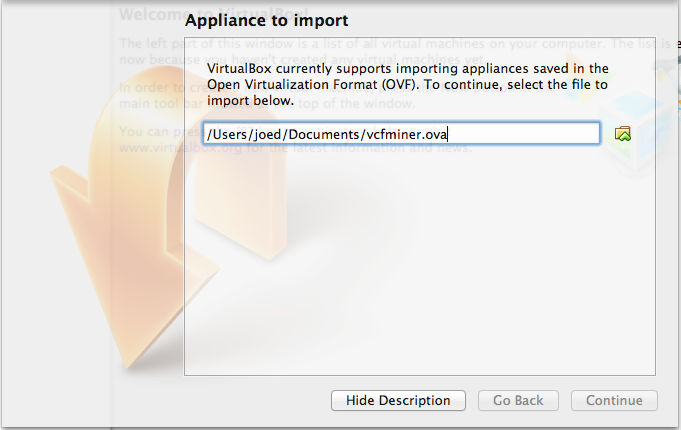Click the faded 'Welcome to VirtualBox!' heading
The width and height of the screenshot is (681, 430).
click(x=150, y=15)
